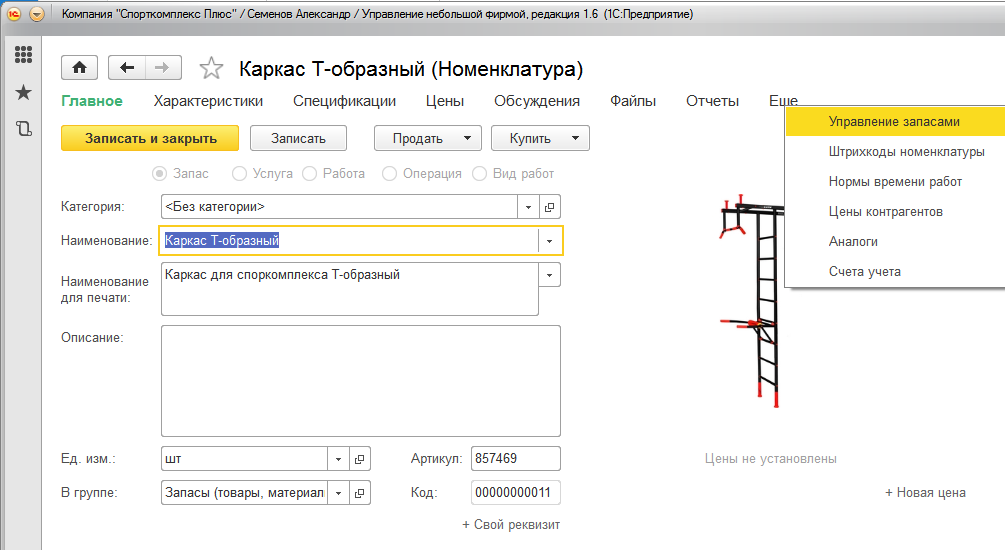Go to home page button
The height and width of the screenshot is (550, 1005).
click(79, 67)
